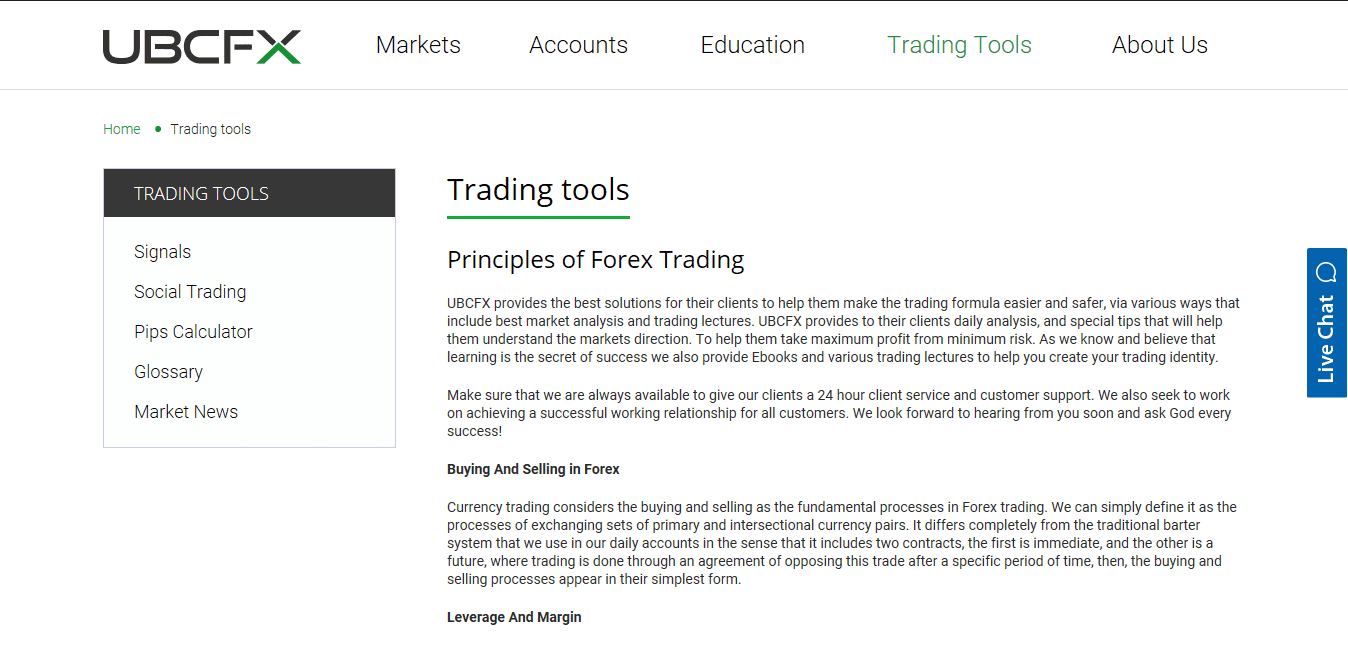Click the UBCFX logo
This screenshot has width=1348, height=647.
click(x=201, y=45)
